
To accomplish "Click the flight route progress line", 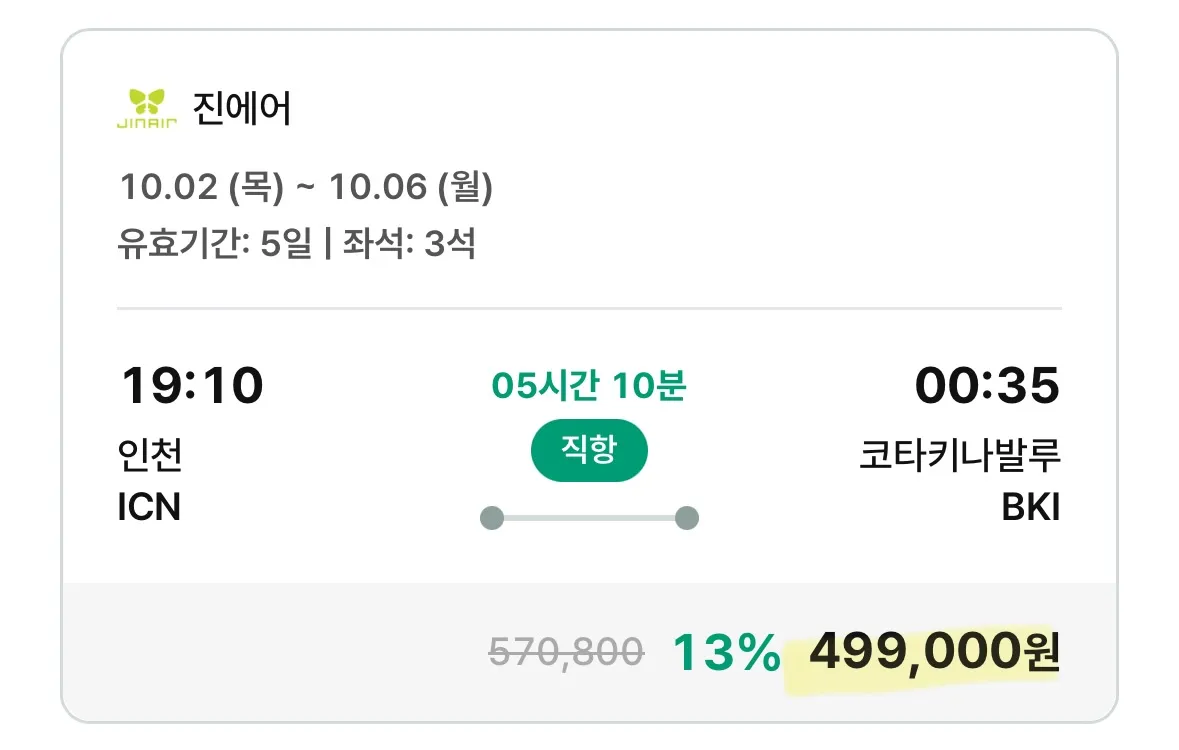I will 589,518.
